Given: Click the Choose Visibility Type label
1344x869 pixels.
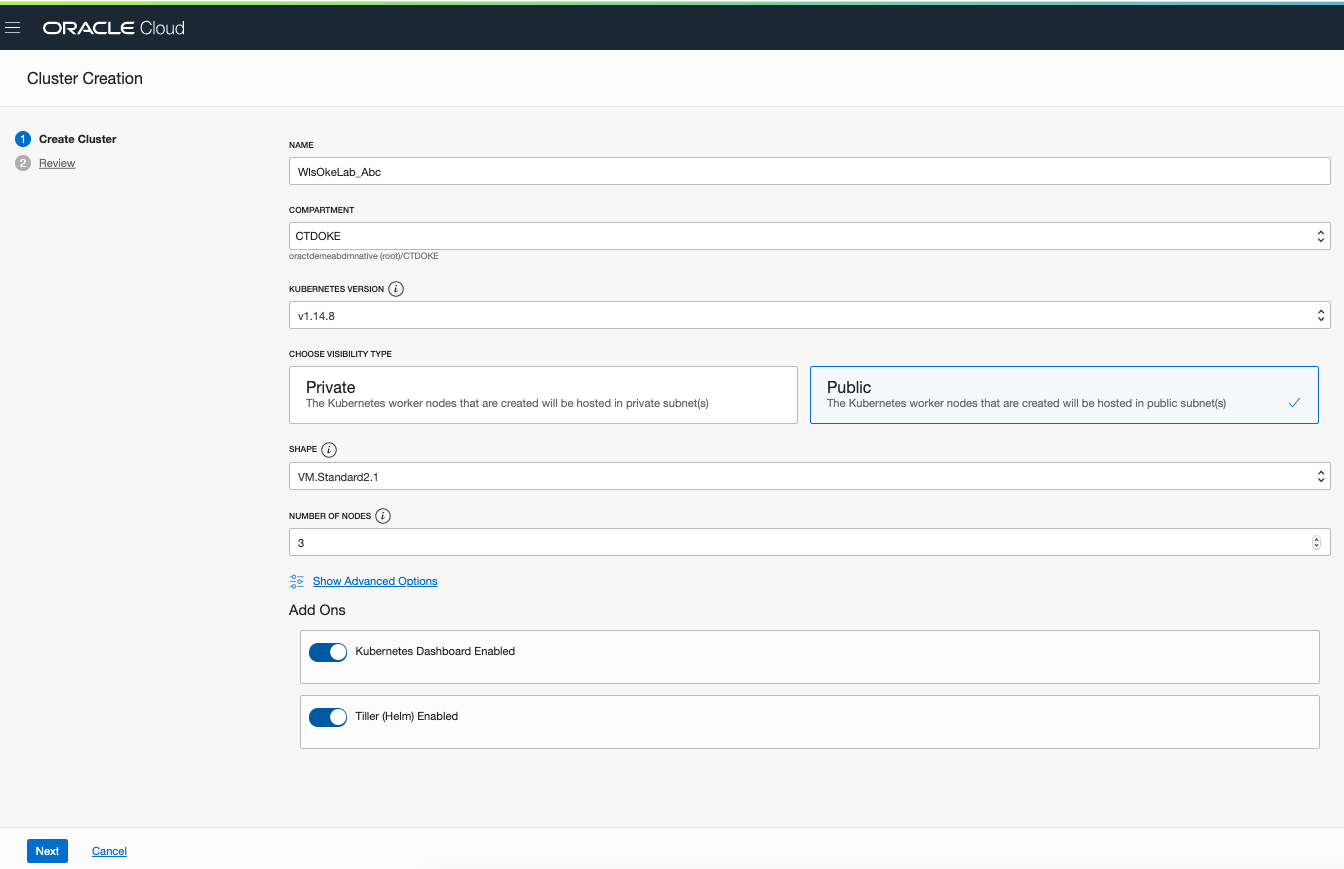Looking at the screenshot, I should 340,354.
